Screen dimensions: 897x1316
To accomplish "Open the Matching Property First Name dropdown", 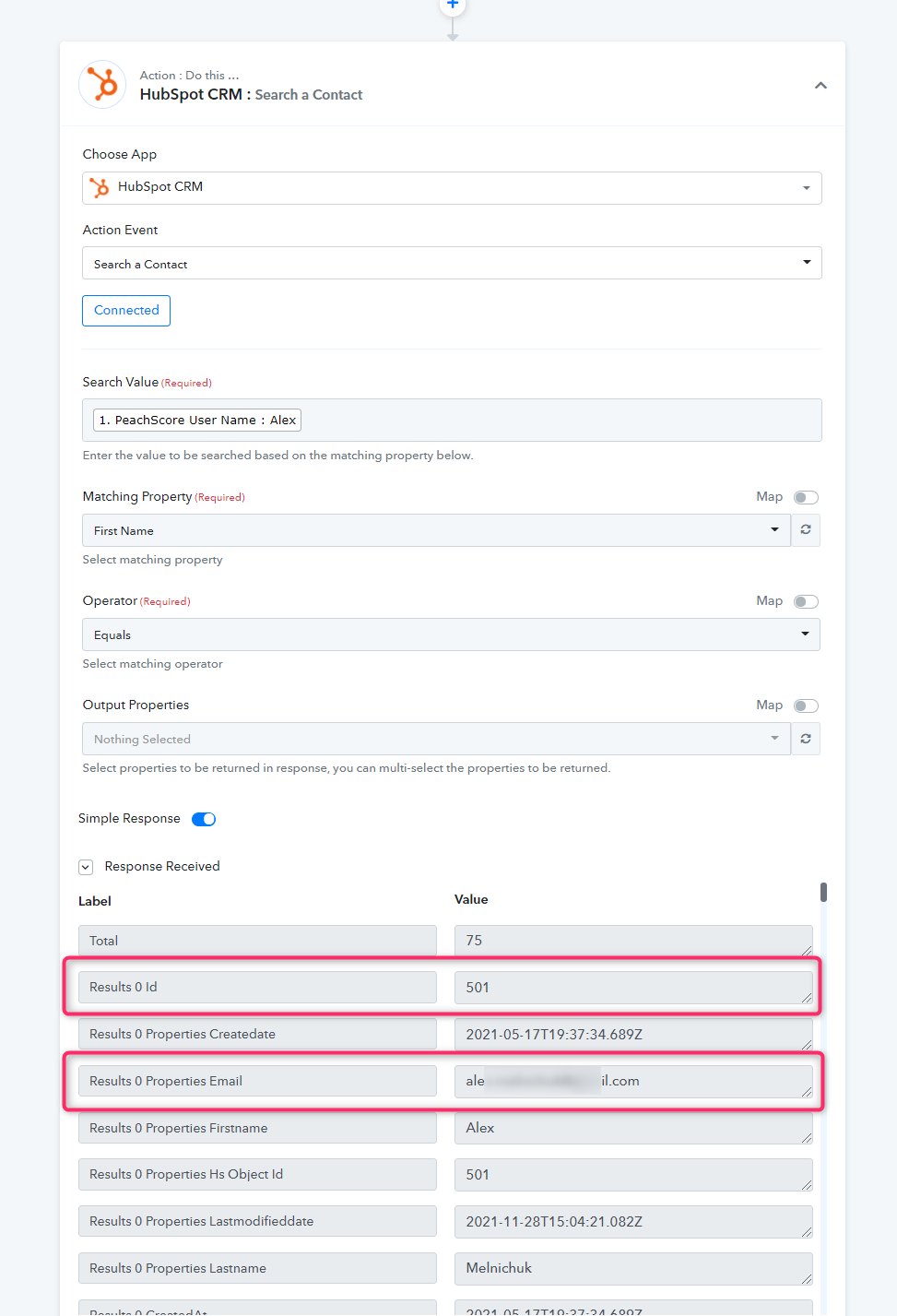I will [436, 530].
